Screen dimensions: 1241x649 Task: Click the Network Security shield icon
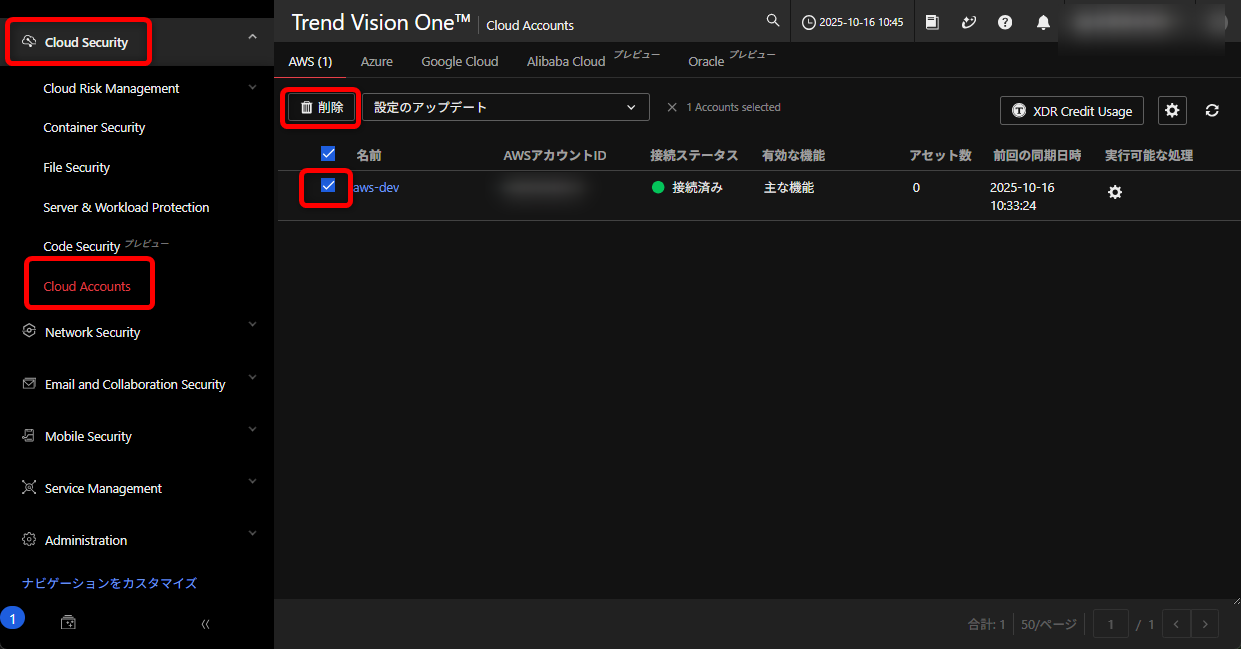tap(29, 331)
